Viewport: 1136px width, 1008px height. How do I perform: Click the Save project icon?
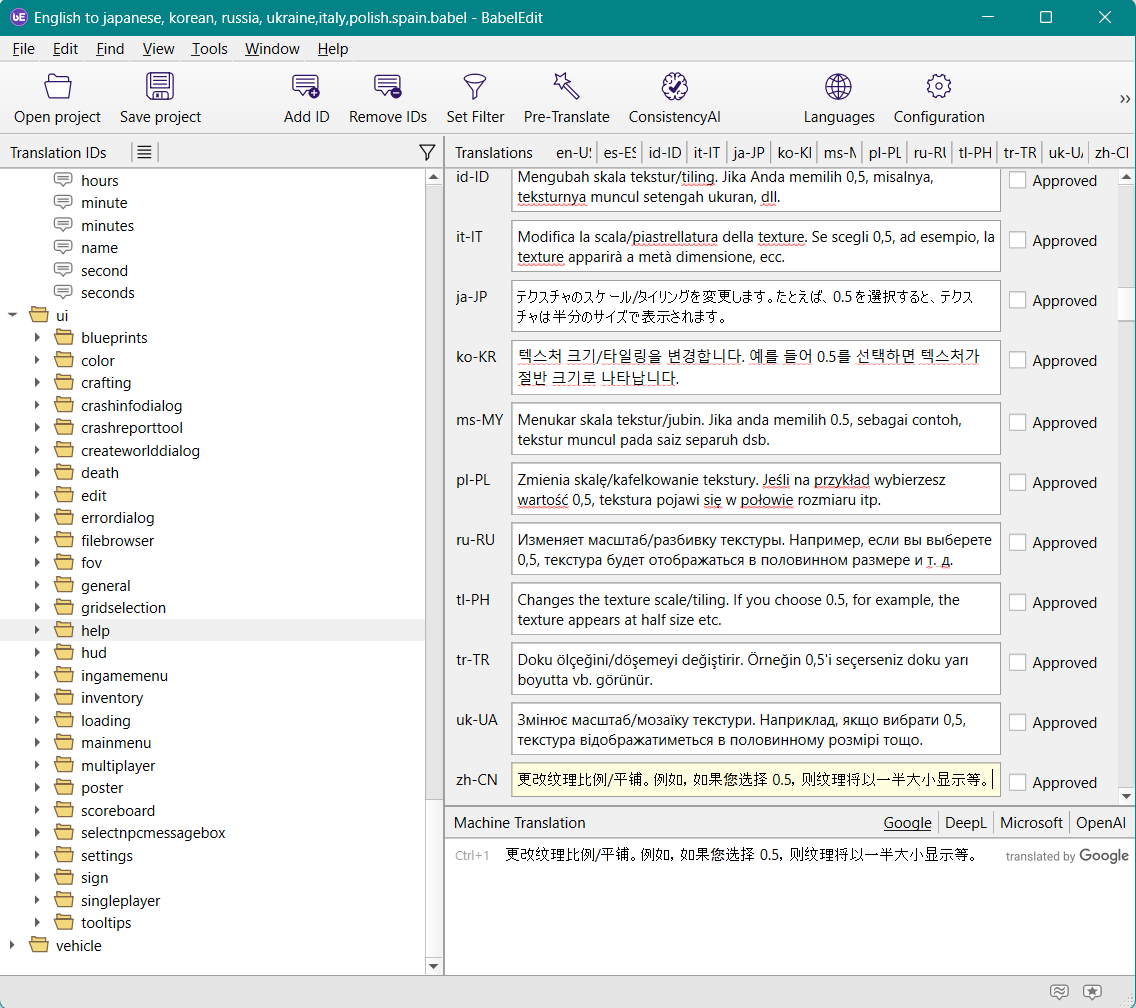(x=160, y=87)
